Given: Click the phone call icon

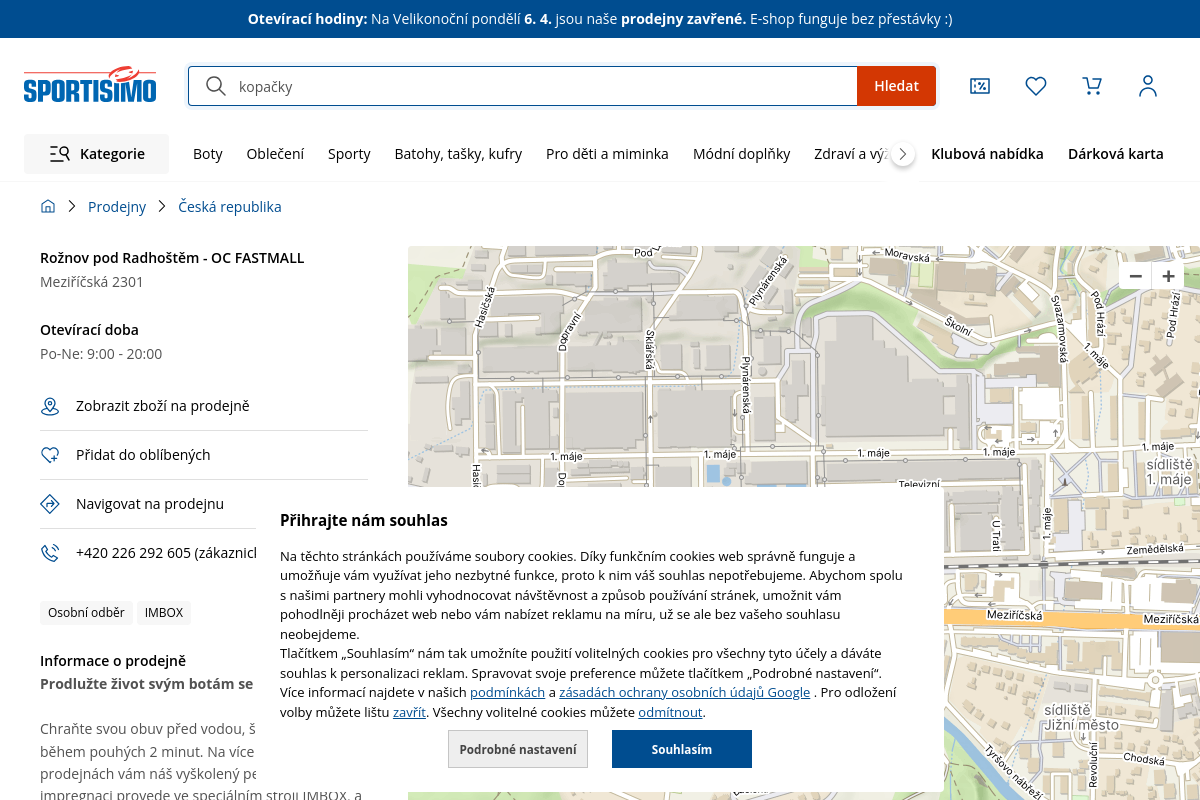Looking at the screenshot, I should click(x=50, y=553).
